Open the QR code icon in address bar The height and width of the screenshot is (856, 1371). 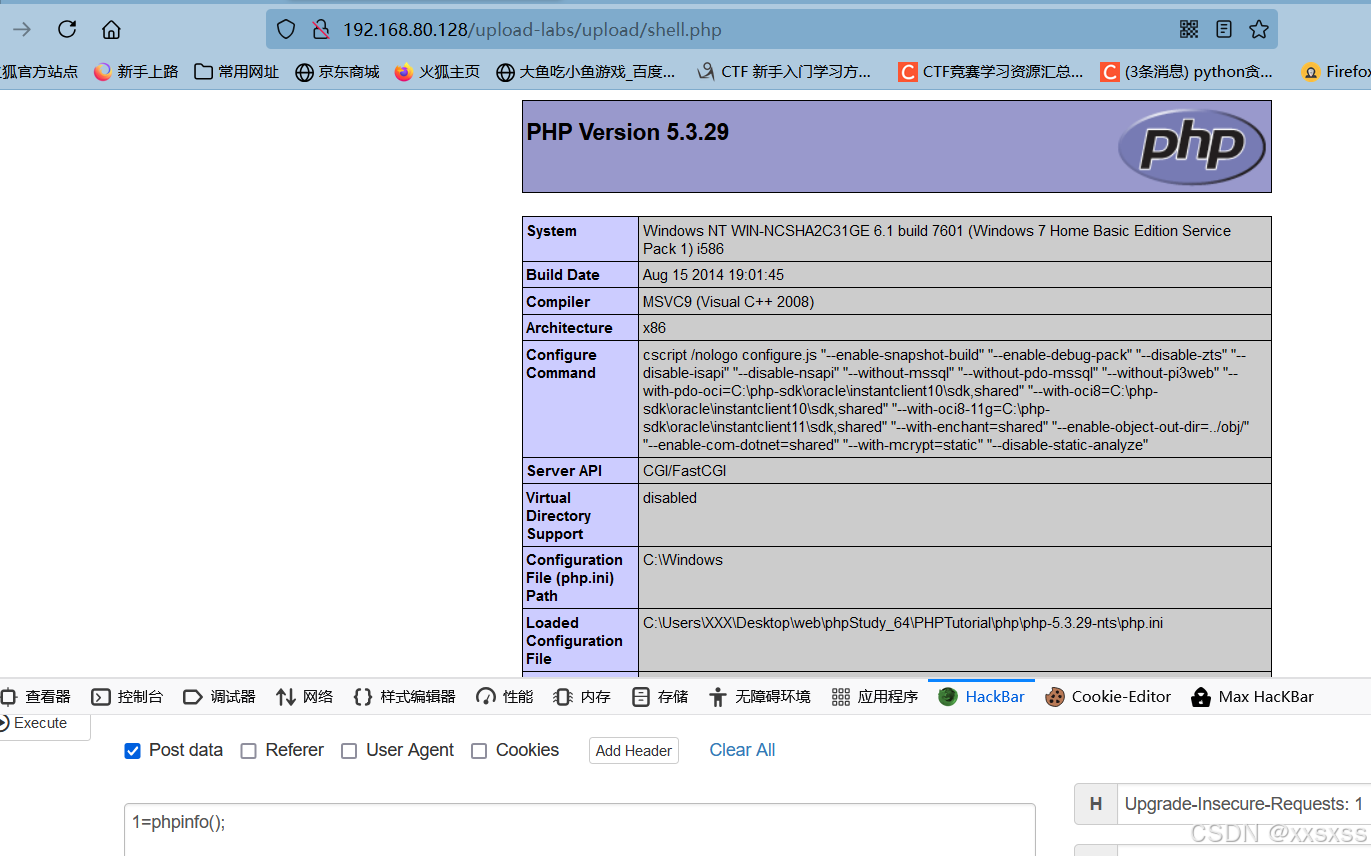coord(1189,29)
